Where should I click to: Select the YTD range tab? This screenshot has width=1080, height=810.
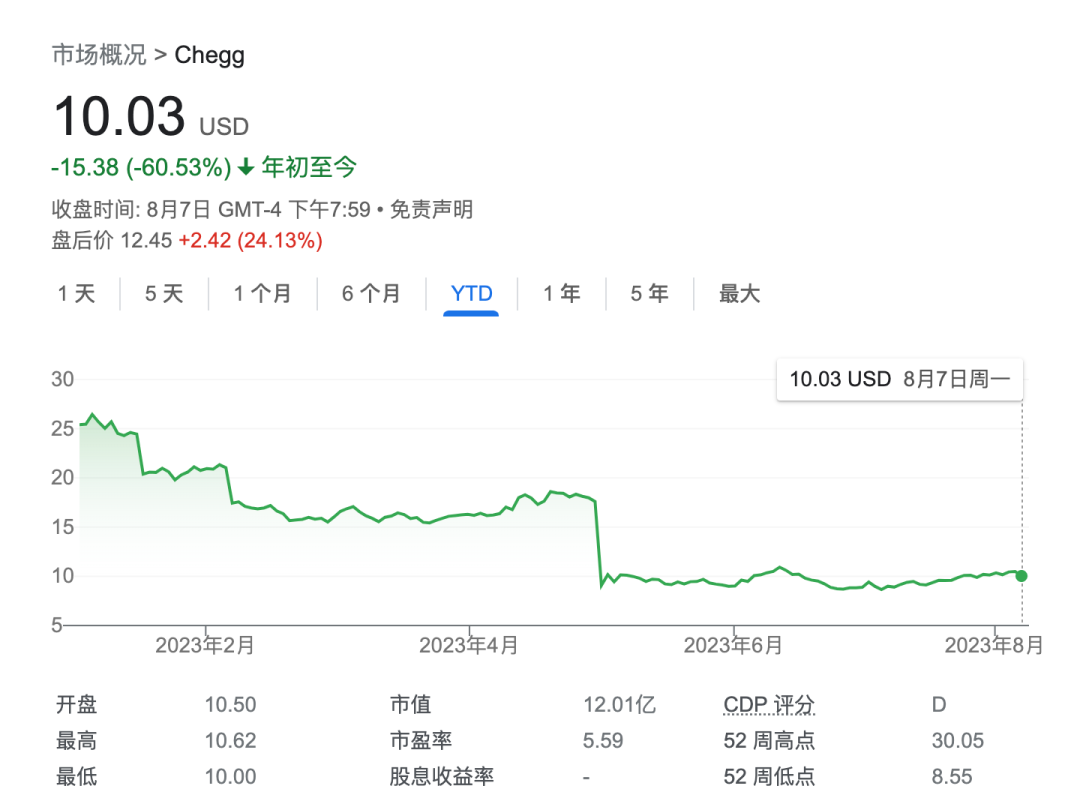coord(471,294)
